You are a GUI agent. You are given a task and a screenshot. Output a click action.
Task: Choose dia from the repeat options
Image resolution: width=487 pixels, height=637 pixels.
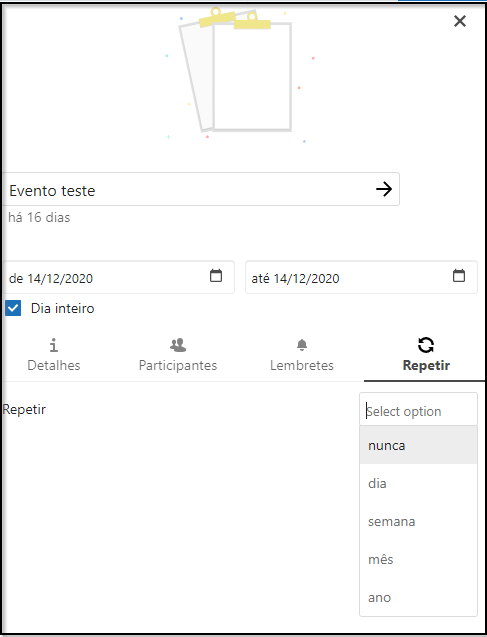418,483
